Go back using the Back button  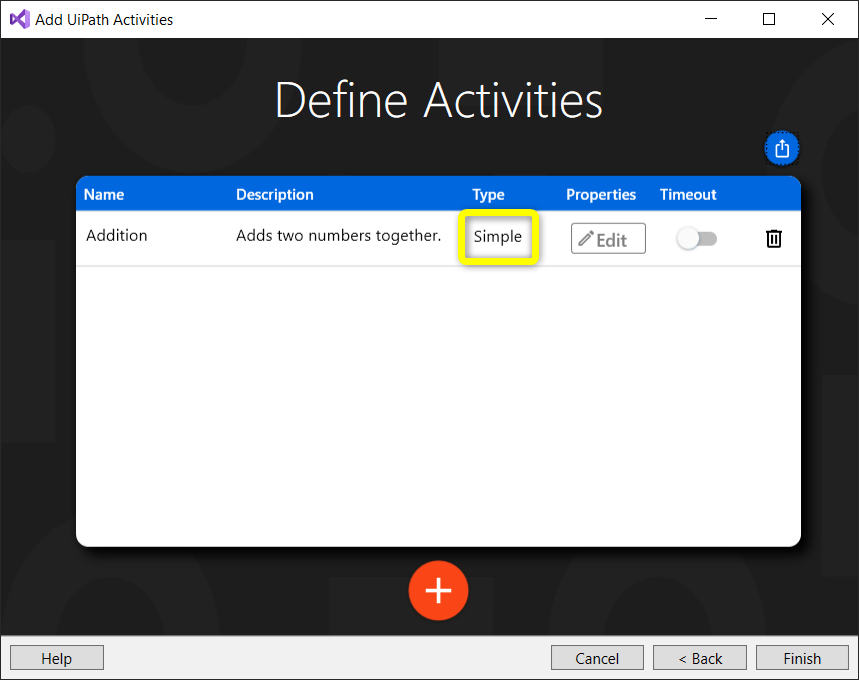pos(699,657)
